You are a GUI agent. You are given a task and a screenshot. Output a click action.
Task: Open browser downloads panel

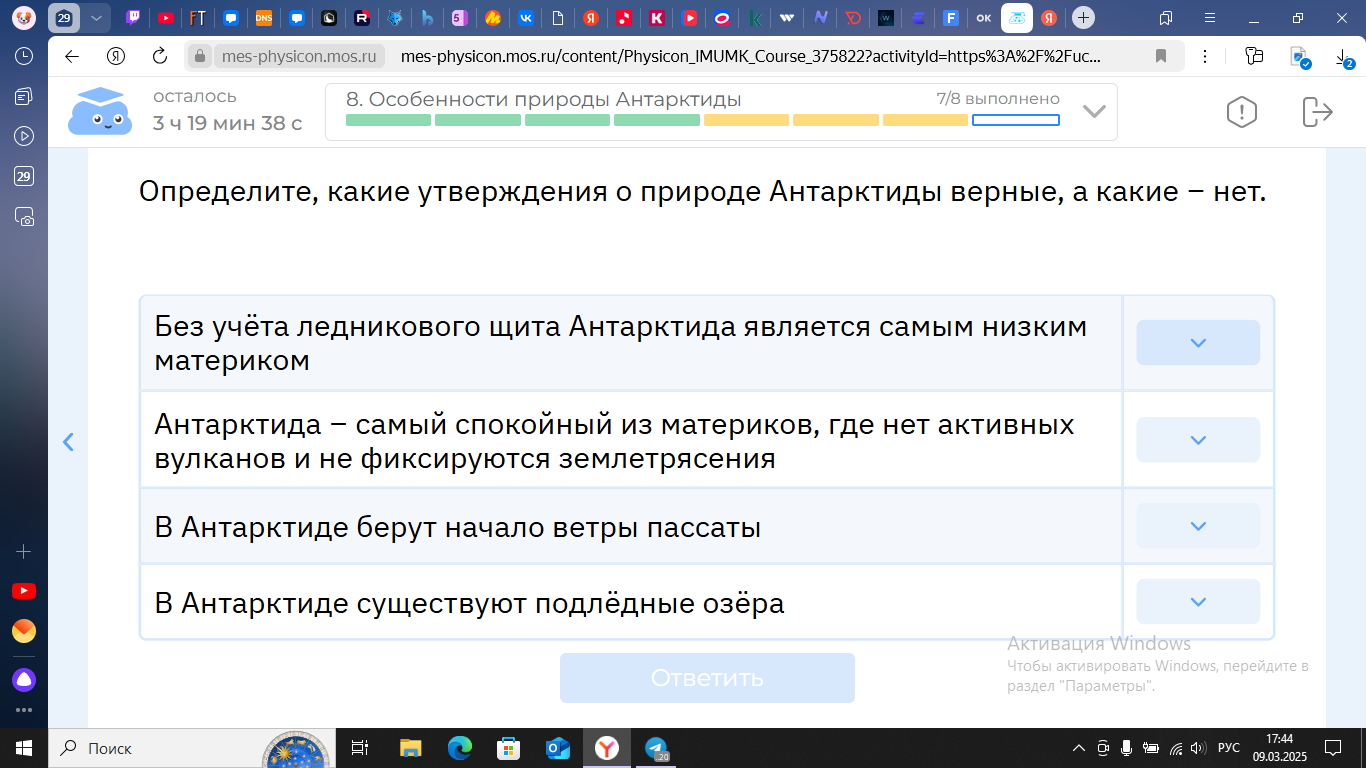pyautogui.click(x=1344, y=58)
